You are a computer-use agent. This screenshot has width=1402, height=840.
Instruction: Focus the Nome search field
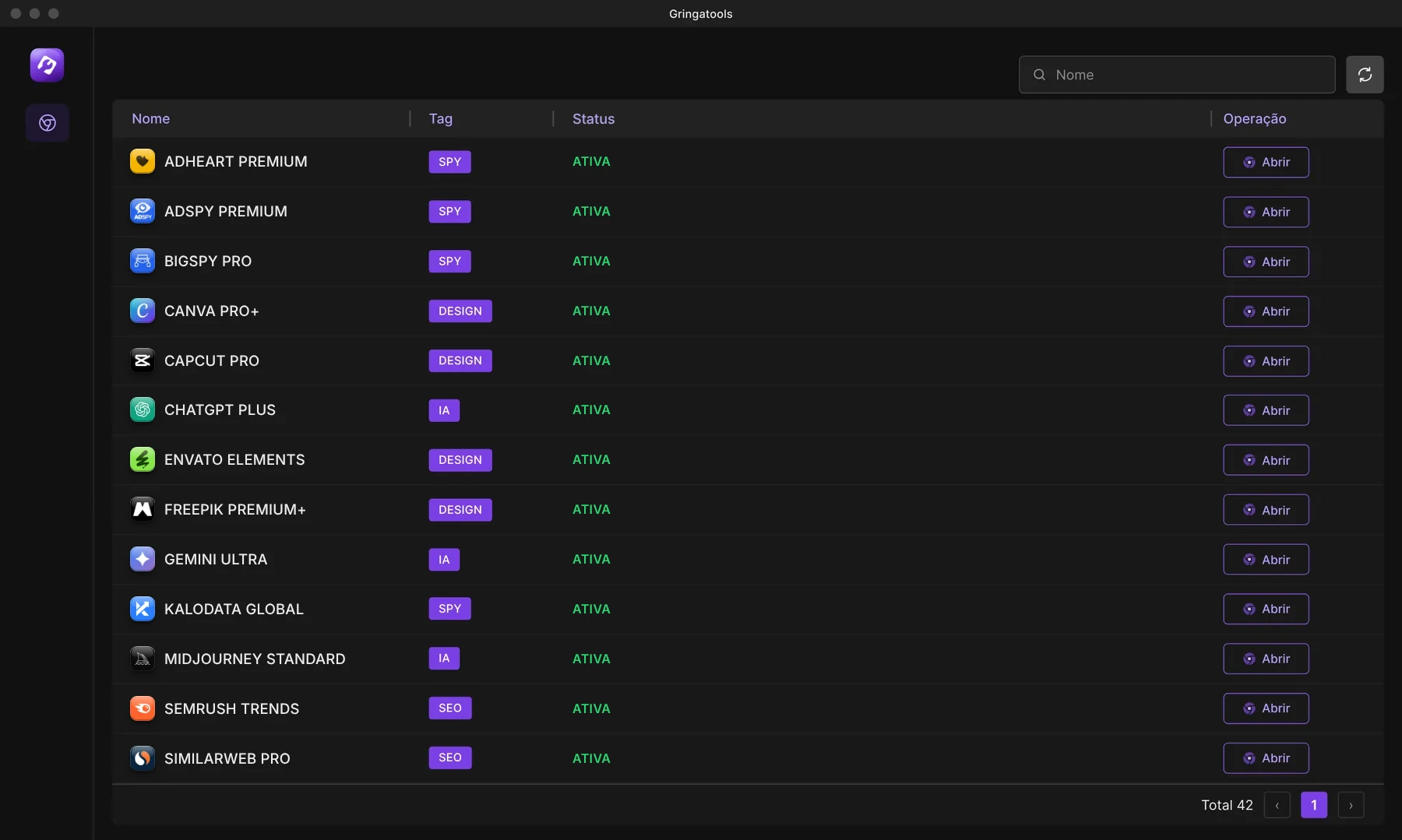coord(1177,75)
